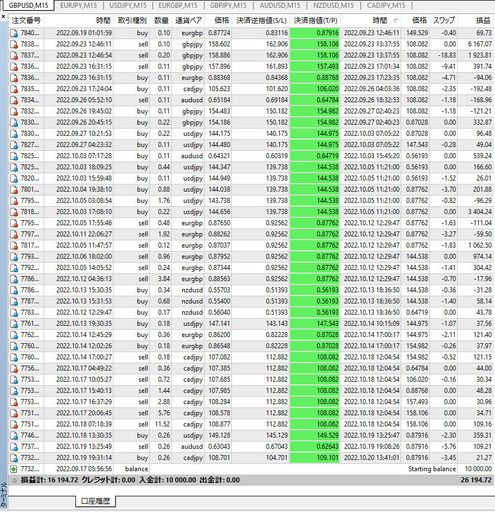The image size is (495, 512).
Task: Go to the NZDUSD,M15 chart tab
Action: 333,5
